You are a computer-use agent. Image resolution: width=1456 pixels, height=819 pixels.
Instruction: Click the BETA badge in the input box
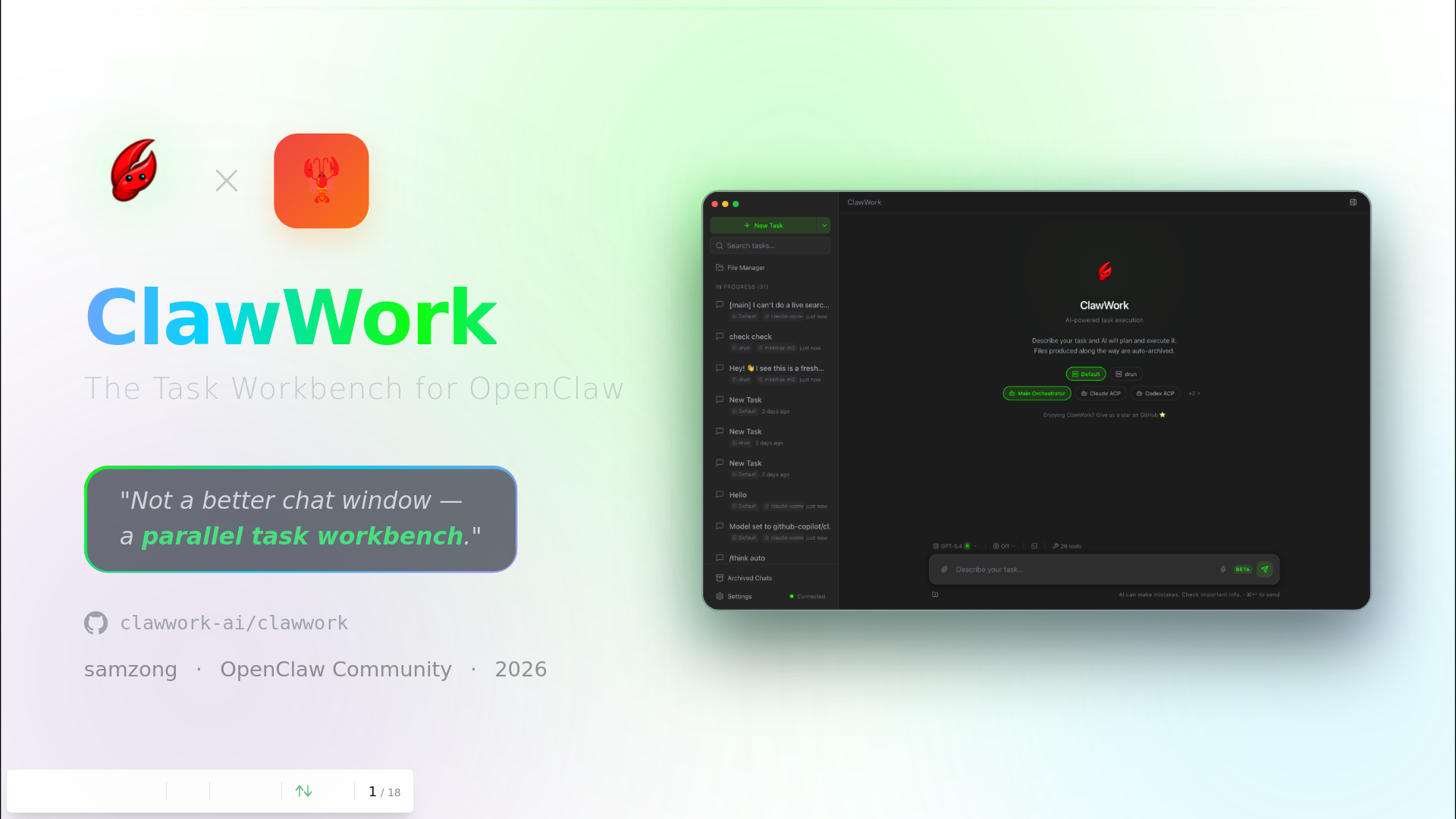coord(1242,570)
